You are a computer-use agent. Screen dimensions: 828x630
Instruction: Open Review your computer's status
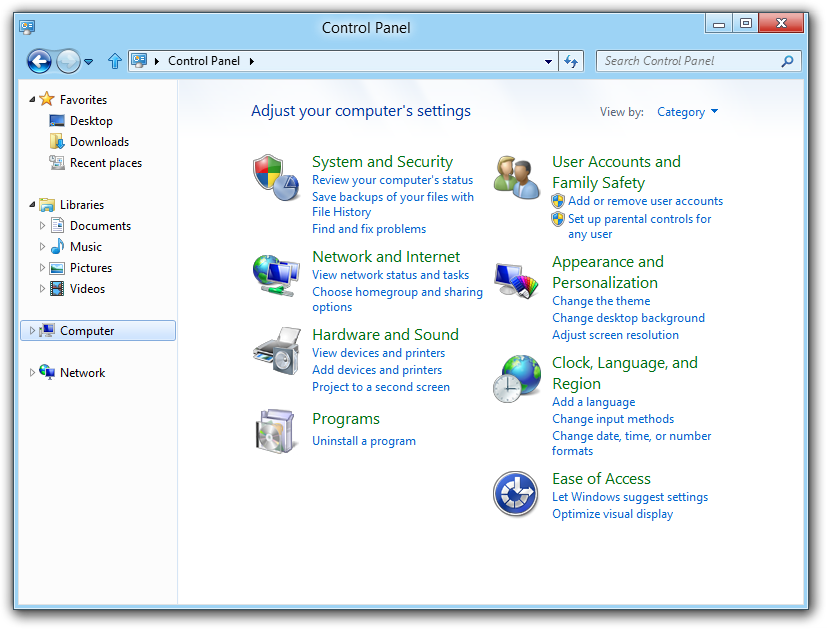coord(392,180)
